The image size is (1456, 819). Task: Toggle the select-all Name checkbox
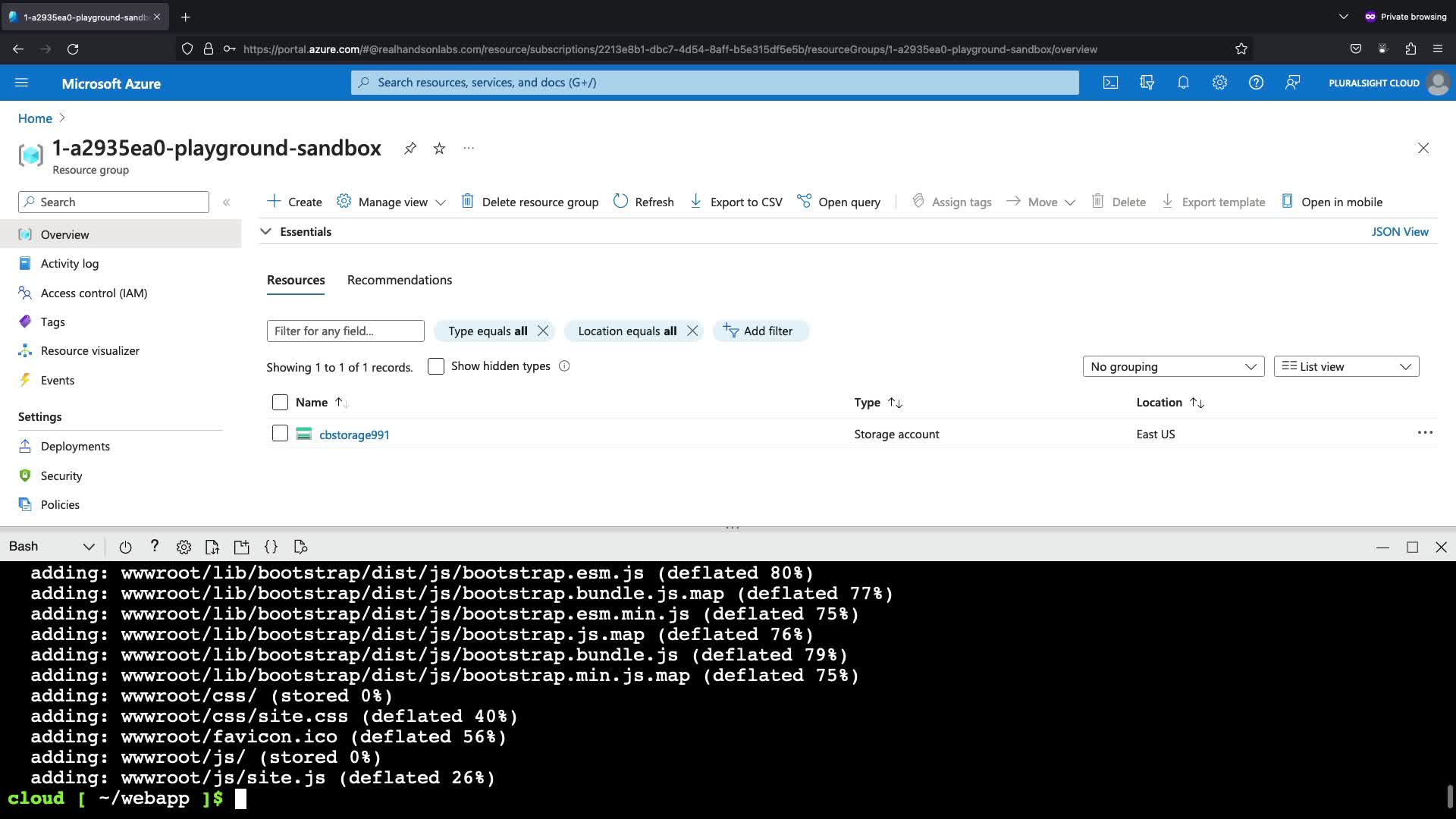click(280, 402)
